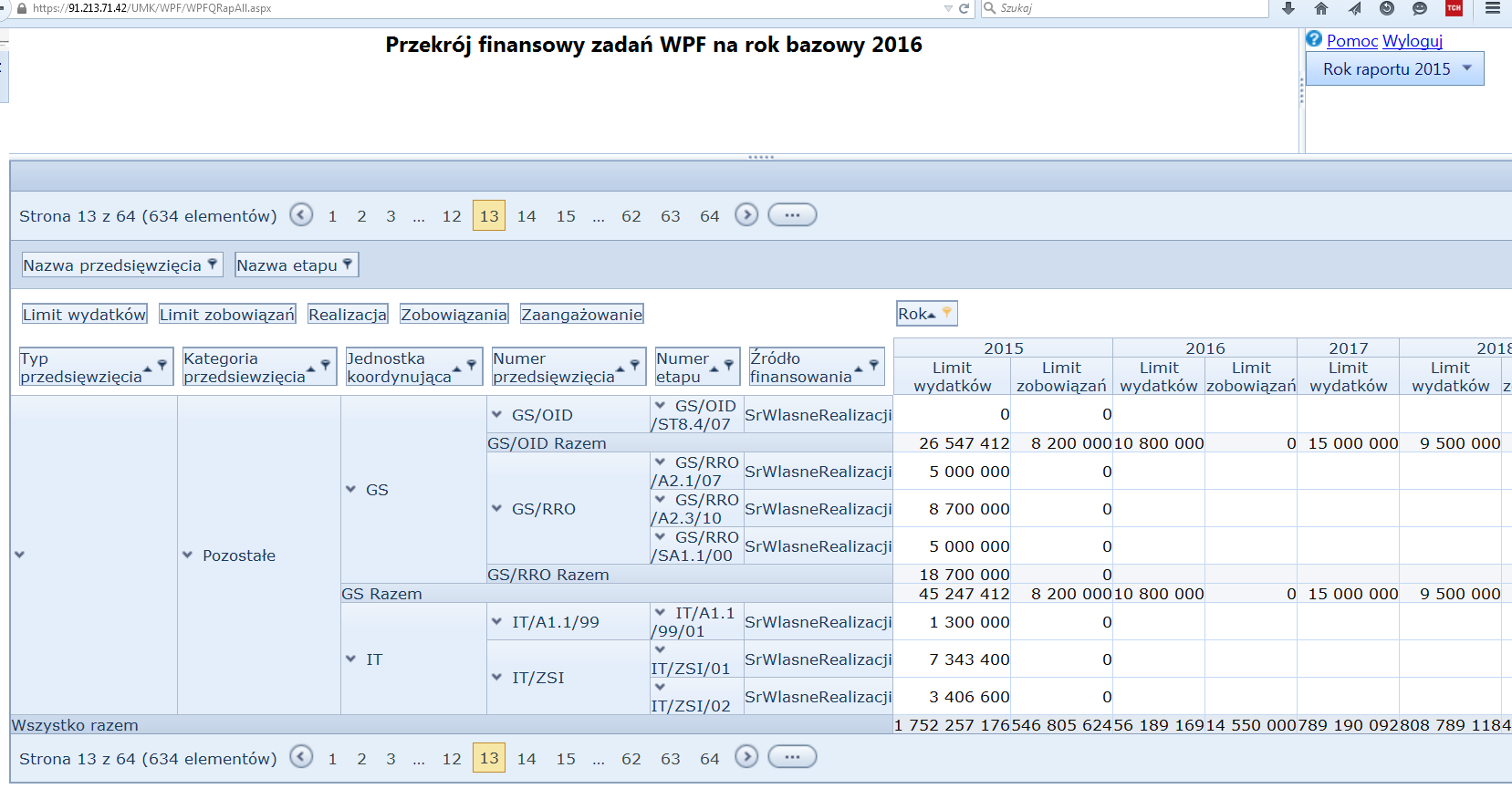Viewport: 1512px width, 789px height.
Task: Collapse the IT unit row
Action: pyautogui.click(x=350, y=659)
